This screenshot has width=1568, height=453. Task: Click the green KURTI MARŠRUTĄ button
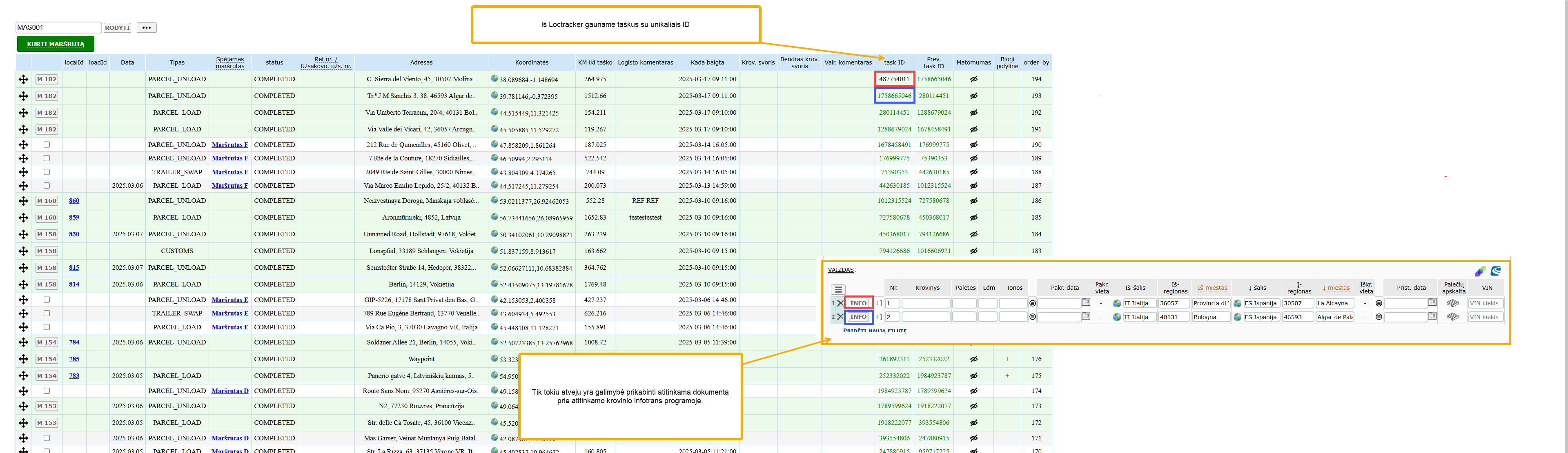pyautogui.click(x=56, y=44)
